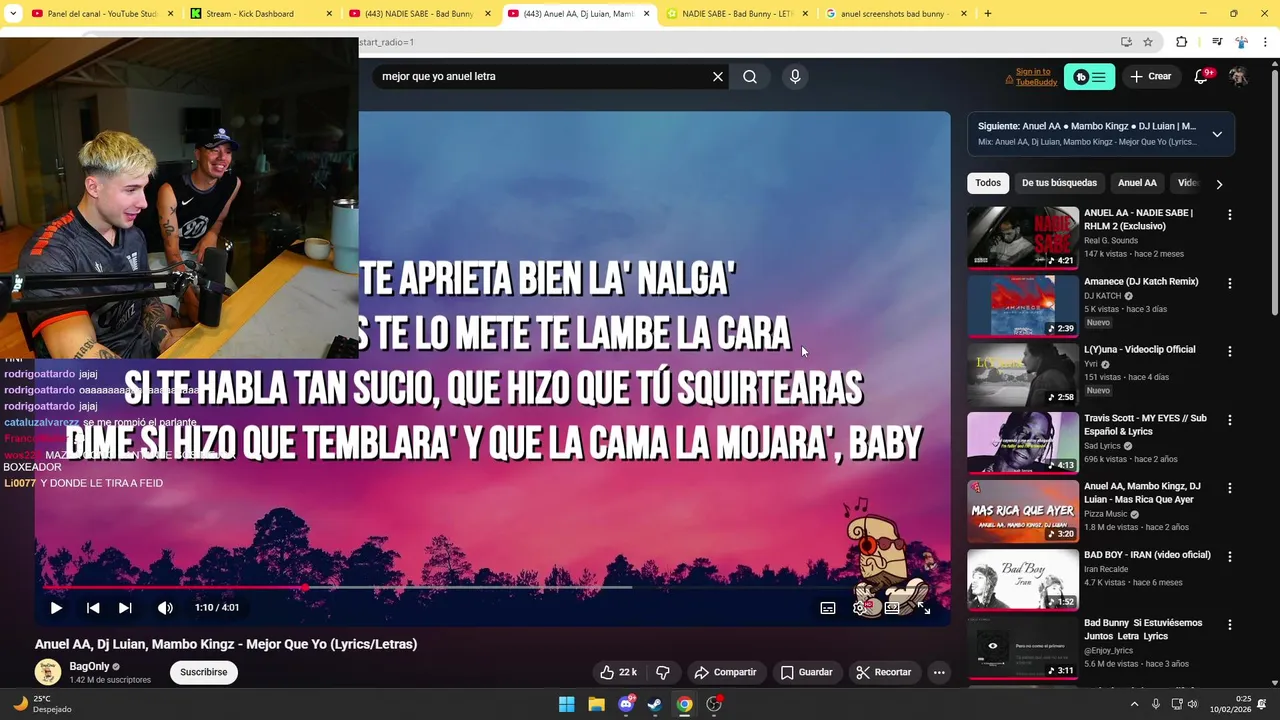Image resolution: width=1280 pixels, height=720 pixels.
Task: Open a new browser tab with plus
Action: 988,13
